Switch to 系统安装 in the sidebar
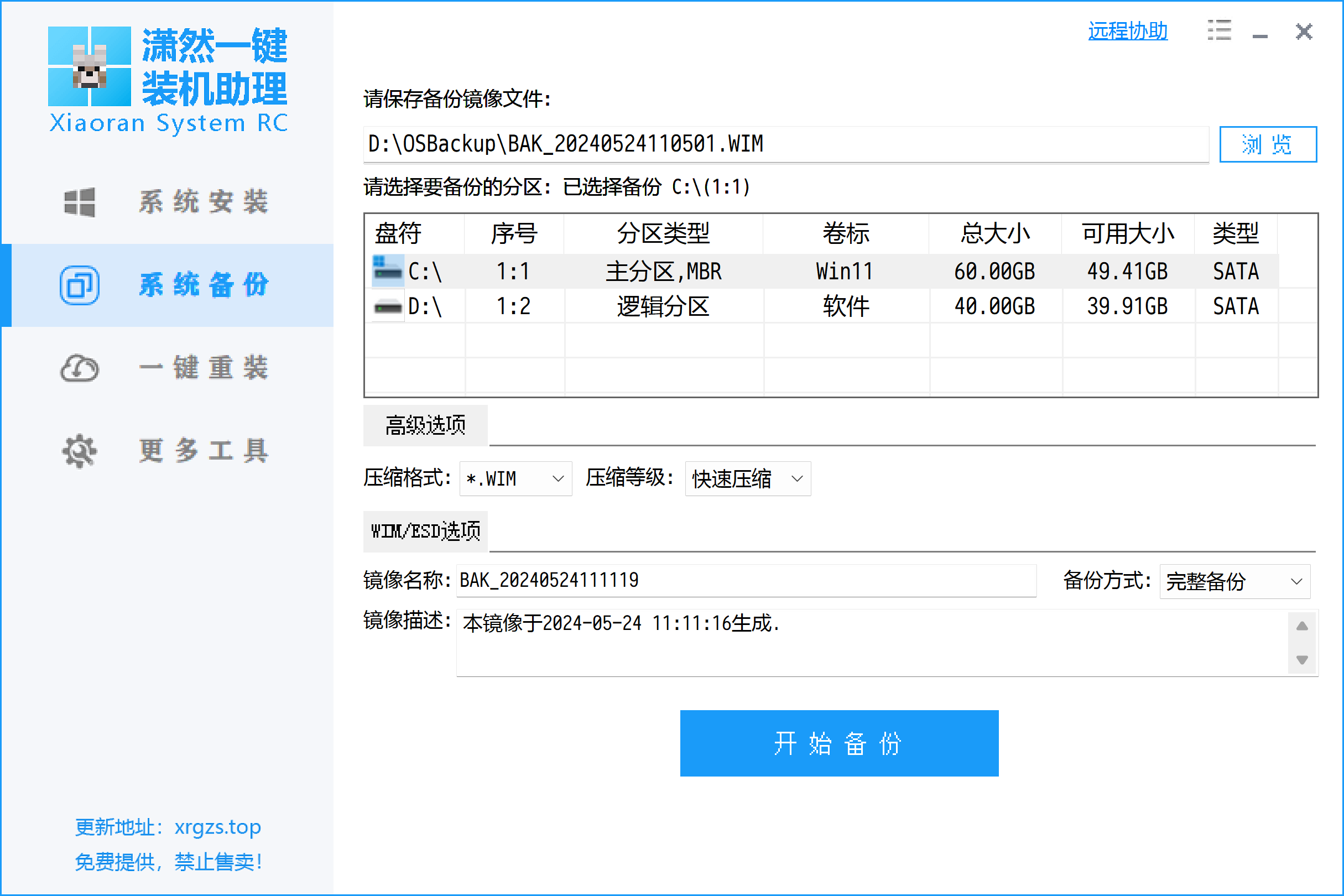The height and width of the screenshot is (896, 1344). point(204,202)
